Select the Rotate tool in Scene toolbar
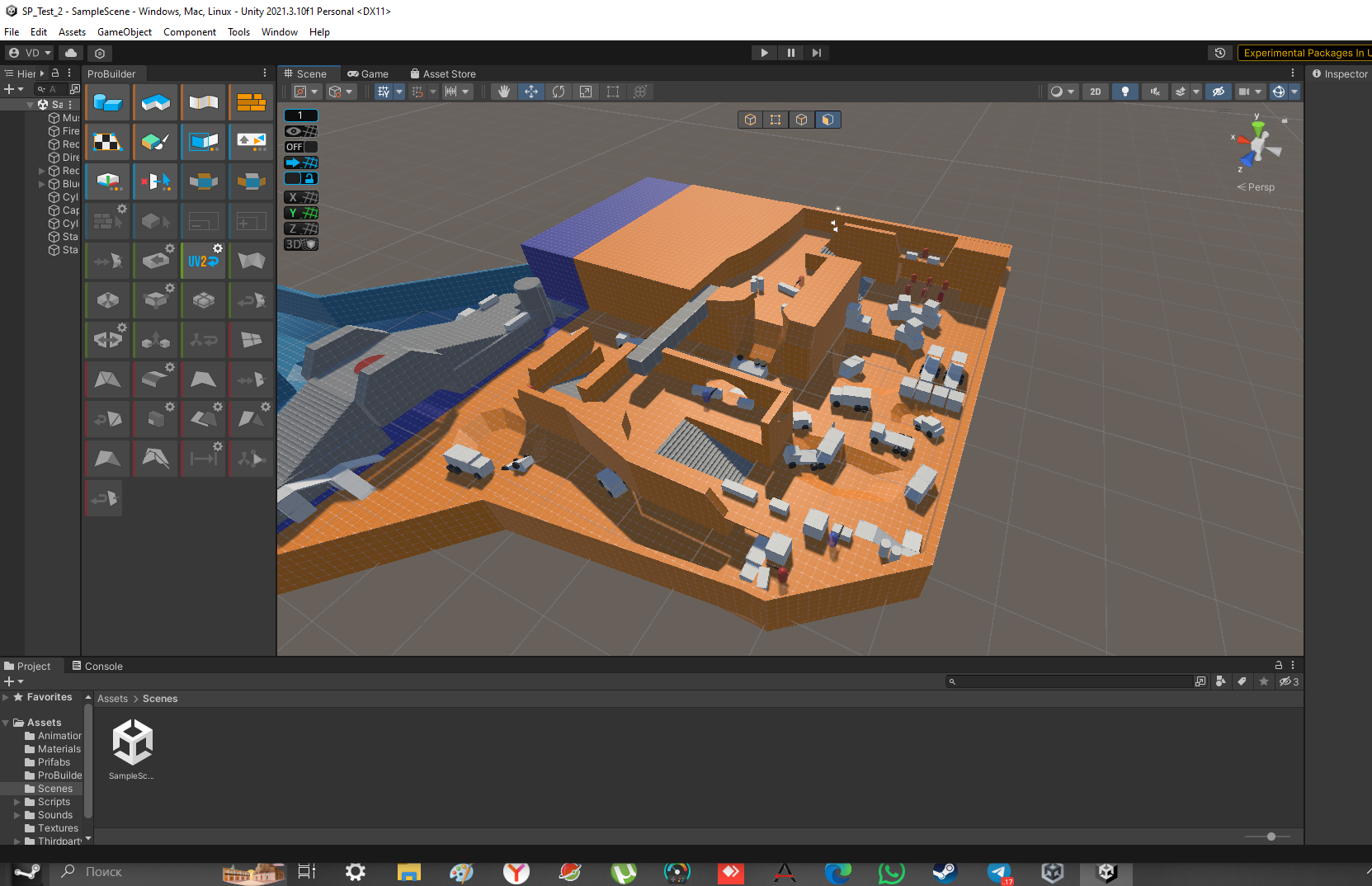 point(559,92)
